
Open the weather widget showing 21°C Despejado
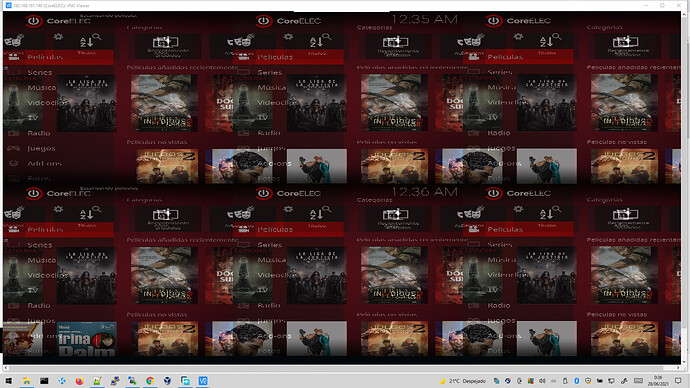tap(463, 381)
